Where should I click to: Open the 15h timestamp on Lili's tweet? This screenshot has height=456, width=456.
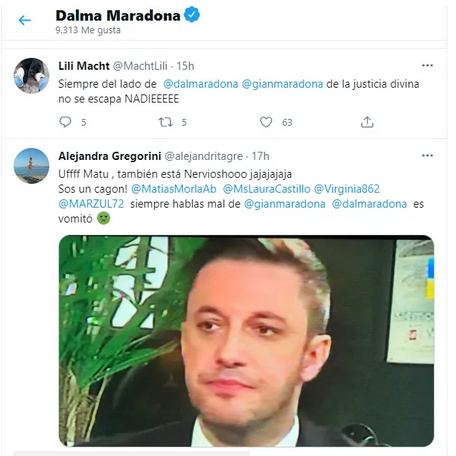(185, 66)
